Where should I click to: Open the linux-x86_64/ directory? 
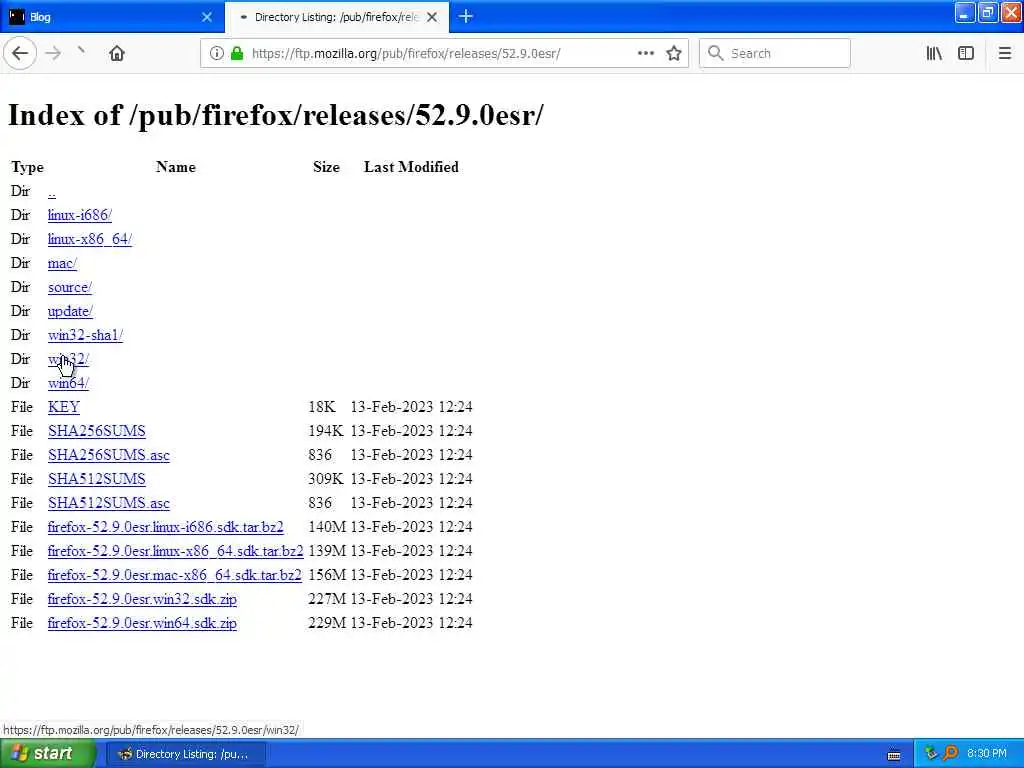coord(89,239)
